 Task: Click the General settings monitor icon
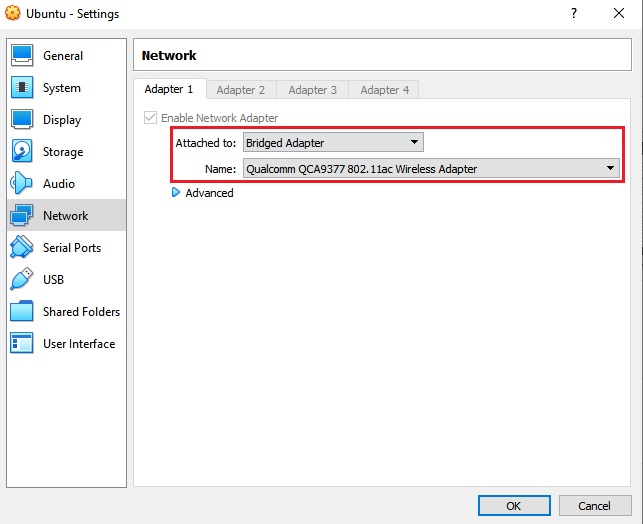tap(22, 56)
